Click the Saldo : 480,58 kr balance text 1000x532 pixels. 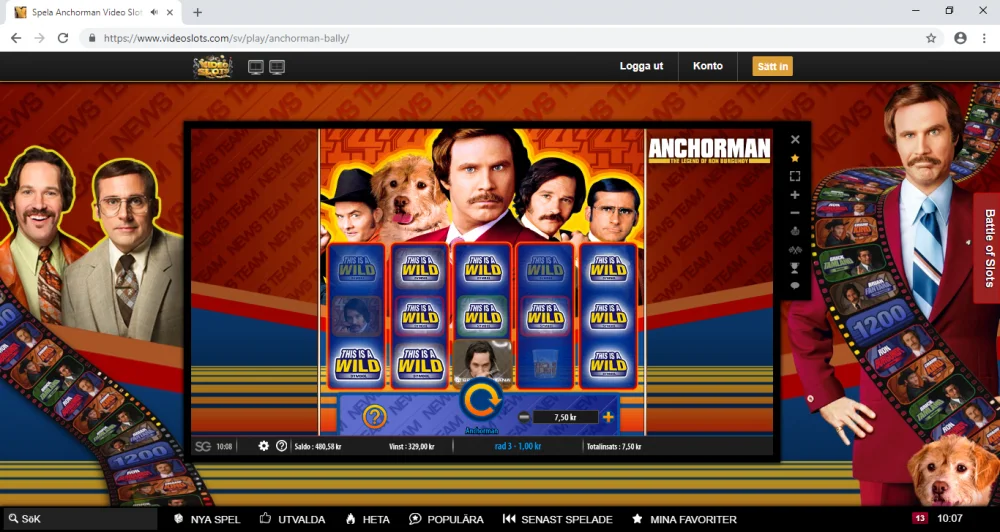tap(318, 447)
